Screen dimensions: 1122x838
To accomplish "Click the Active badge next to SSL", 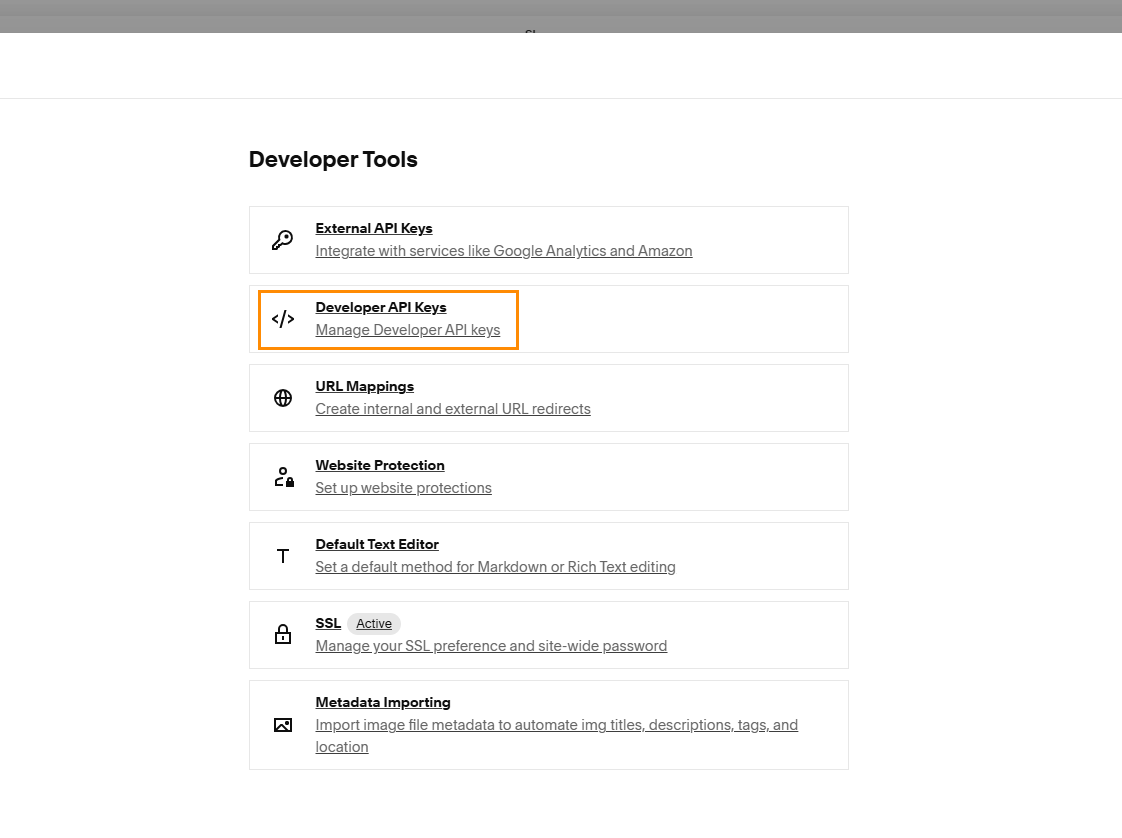I will [x=374, y=624].
